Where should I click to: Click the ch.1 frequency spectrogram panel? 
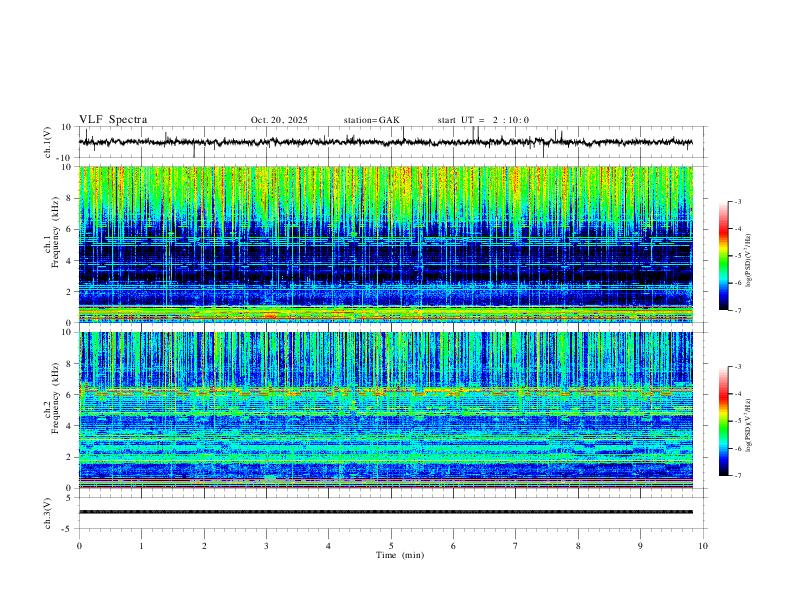(385, 244)
